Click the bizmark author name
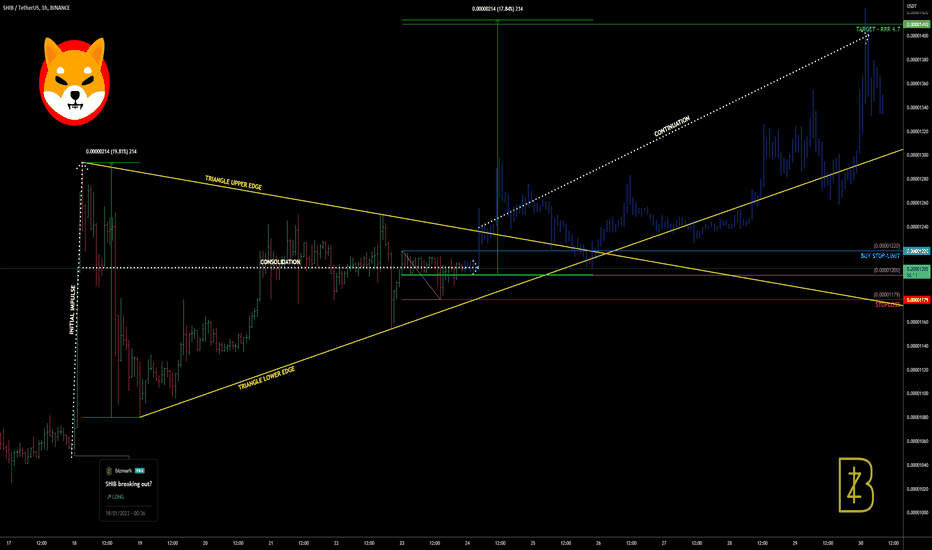 click(123, 471)
